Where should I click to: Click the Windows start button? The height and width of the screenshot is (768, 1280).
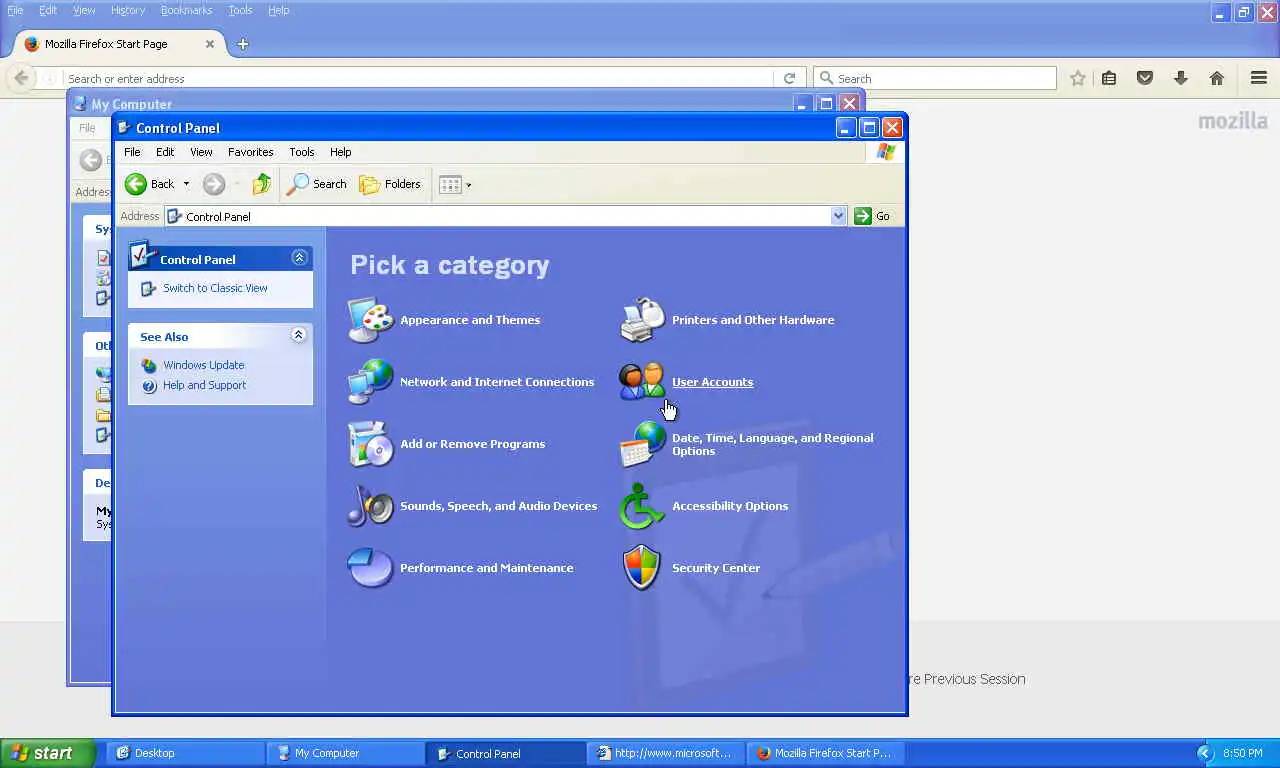click(47, 753)
